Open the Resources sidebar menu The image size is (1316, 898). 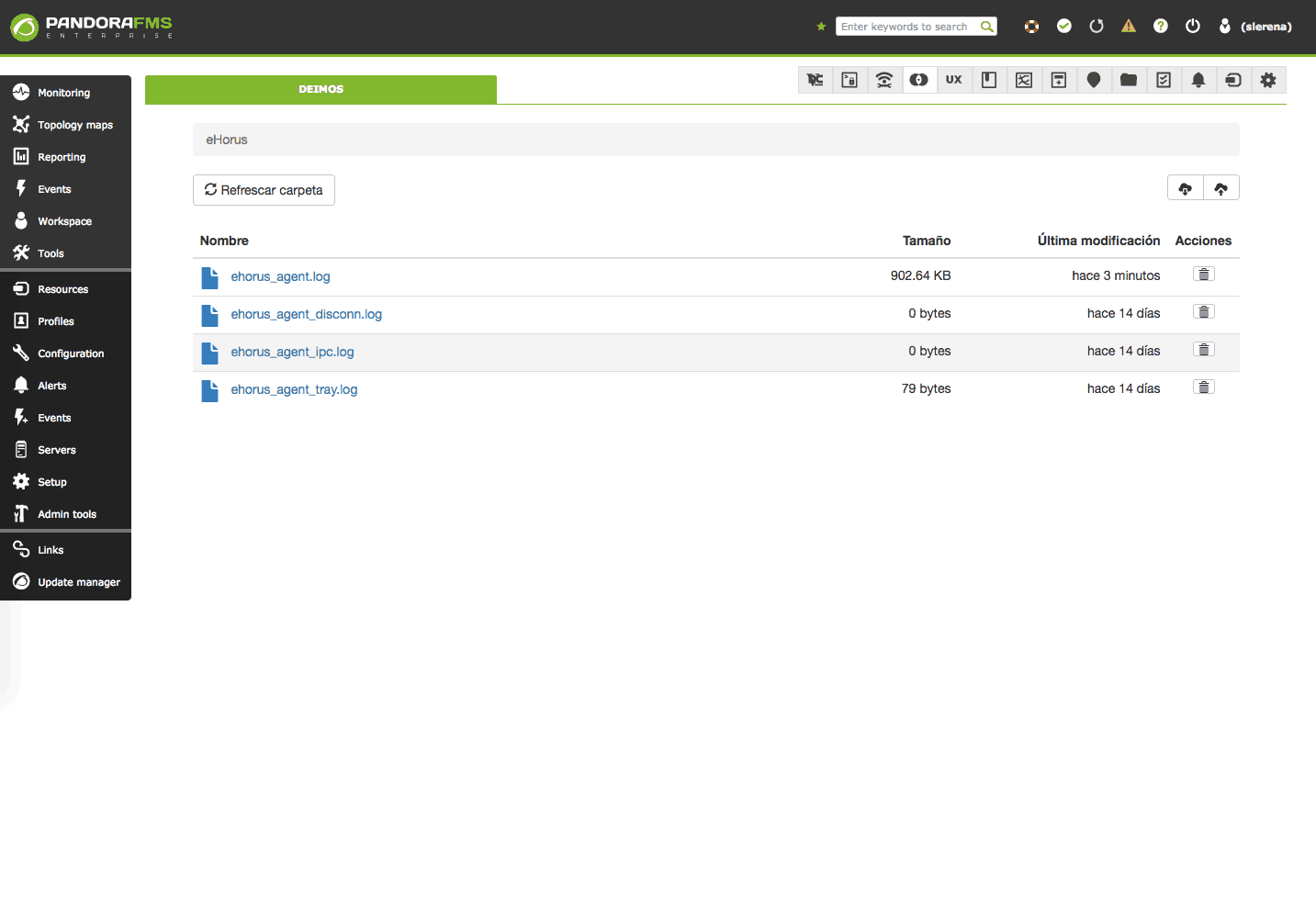(65, 289)
